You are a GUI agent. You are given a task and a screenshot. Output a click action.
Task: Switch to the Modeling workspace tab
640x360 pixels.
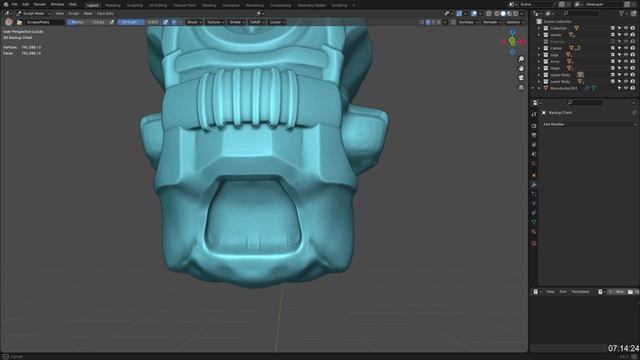(x=113, y=5)
